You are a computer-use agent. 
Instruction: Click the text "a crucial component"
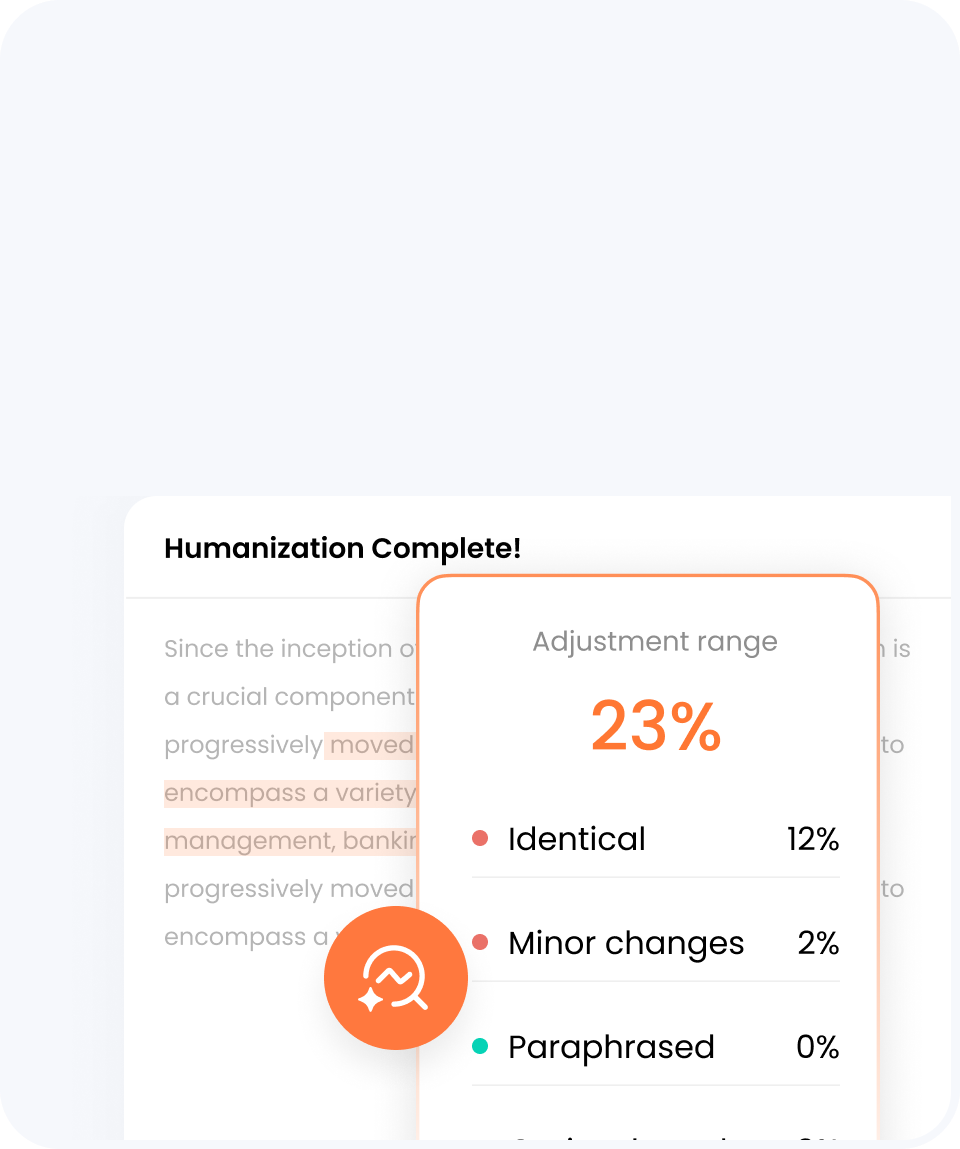click(289, 697)
